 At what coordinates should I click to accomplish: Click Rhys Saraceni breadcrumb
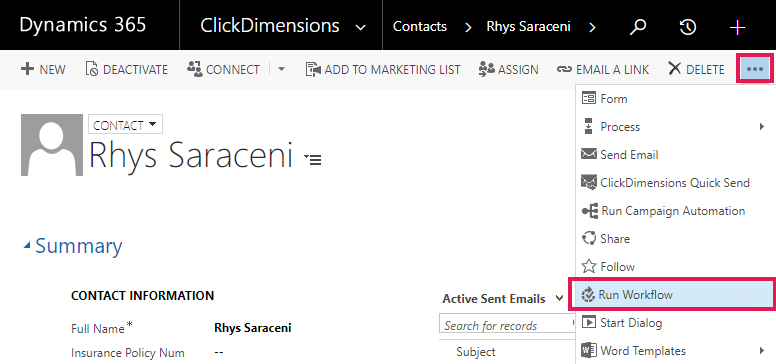pyautogui.click(x=528, y=26)
